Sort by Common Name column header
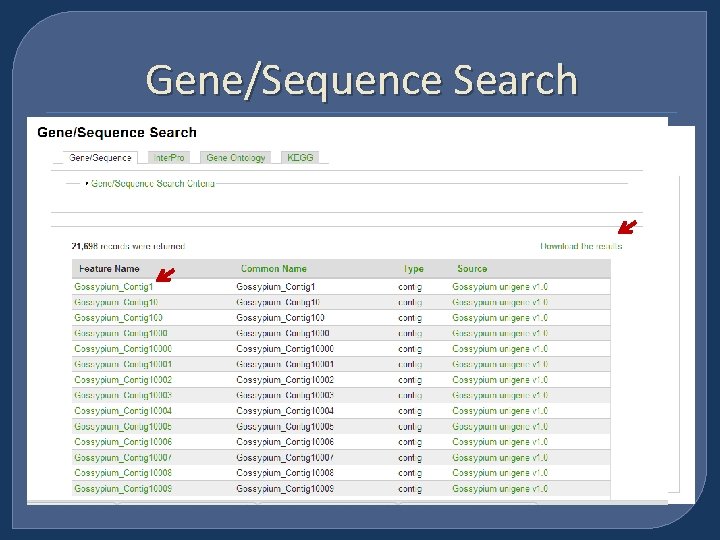The height and width of the screenshot is (540, 720). (274, 269)
